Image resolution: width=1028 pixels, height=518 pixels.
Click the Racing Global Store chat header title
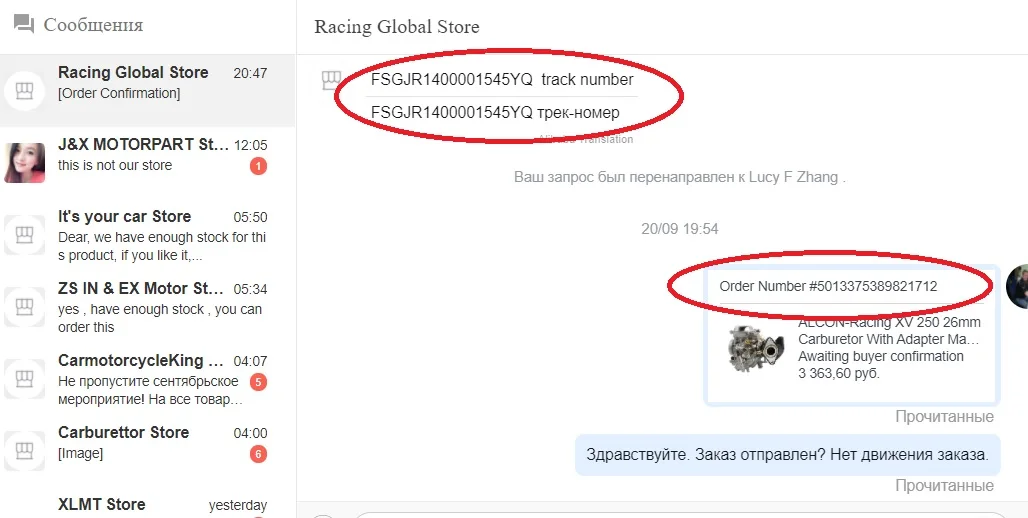coord(397,27)
